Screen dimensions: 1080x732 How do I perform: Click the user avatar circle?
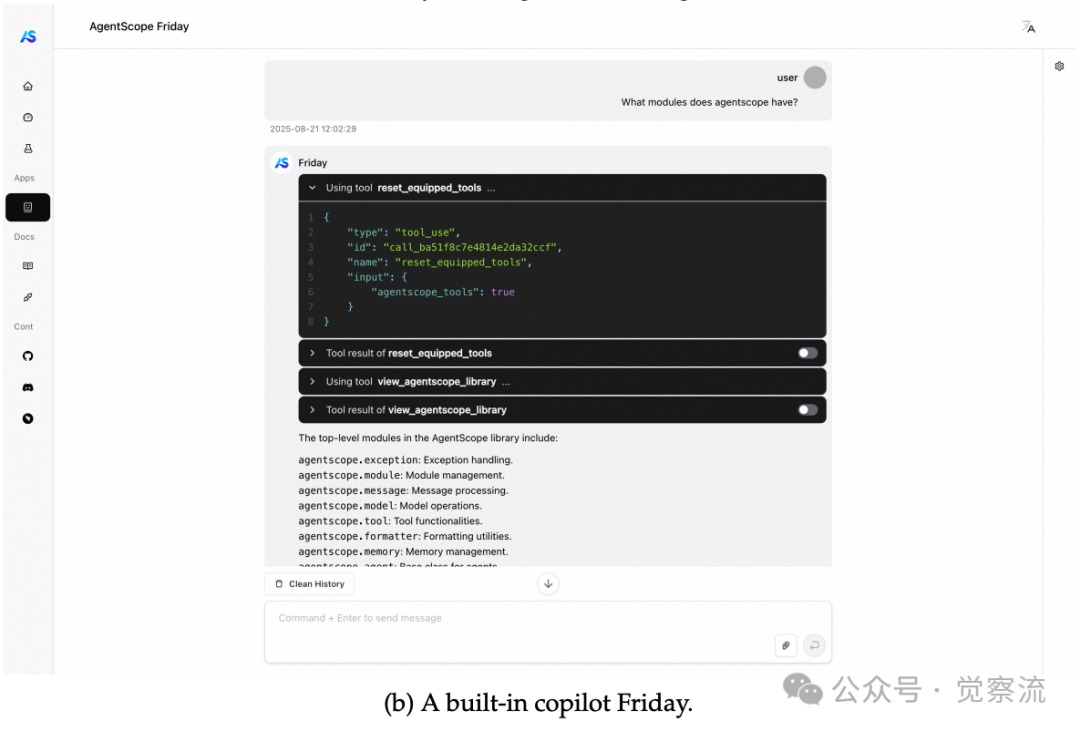pyautogui.click(x=815, y=77)
